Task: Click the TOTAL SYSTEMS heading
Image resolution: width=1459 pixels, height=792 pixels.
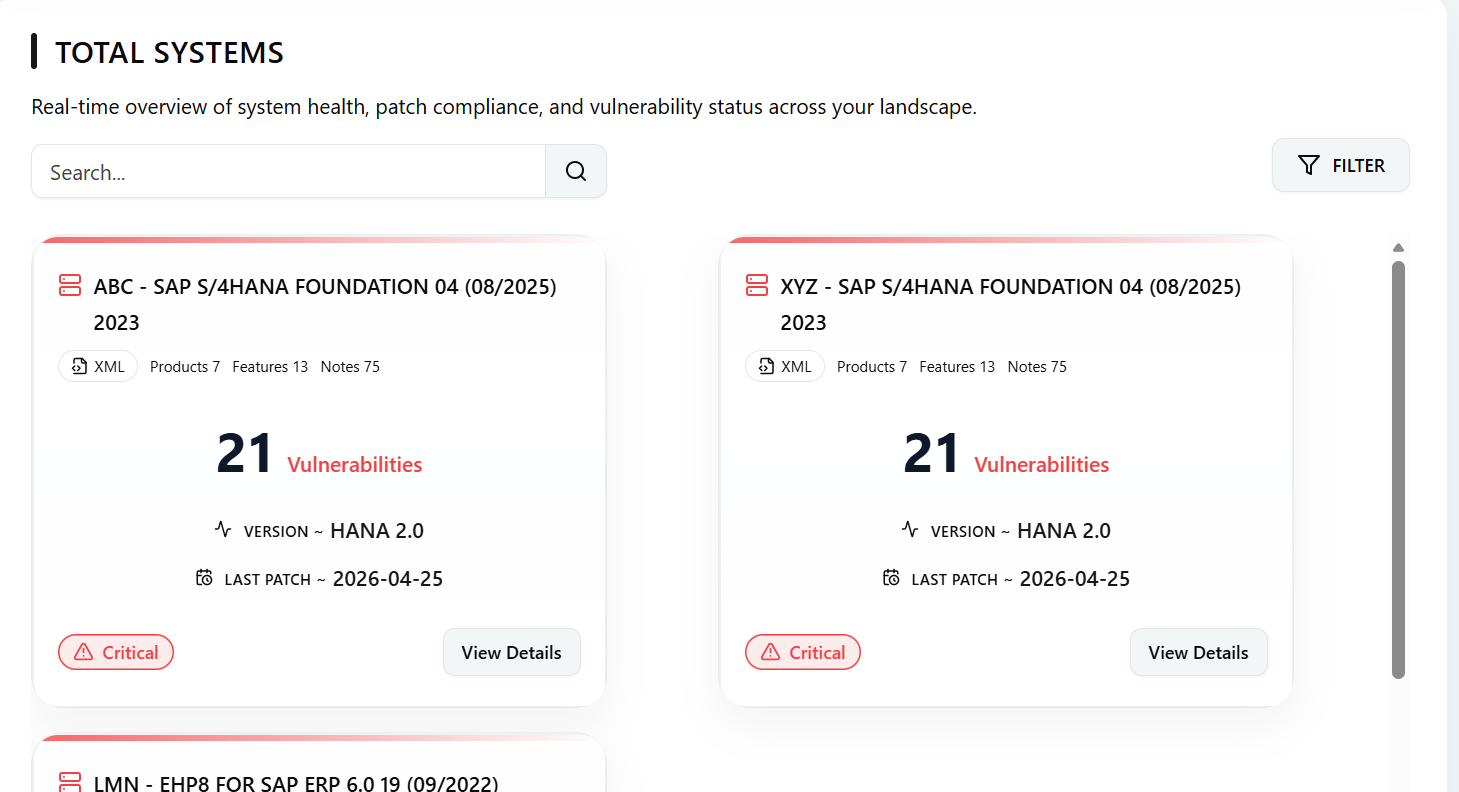Action: coord(169,52)
